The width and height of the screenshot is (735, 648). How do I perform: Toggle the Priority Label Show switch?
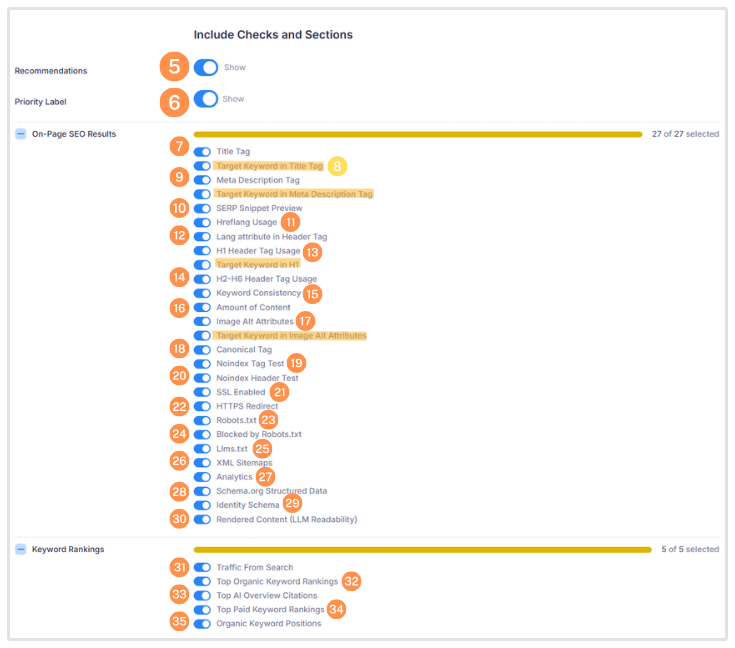[x=206, y=99]
